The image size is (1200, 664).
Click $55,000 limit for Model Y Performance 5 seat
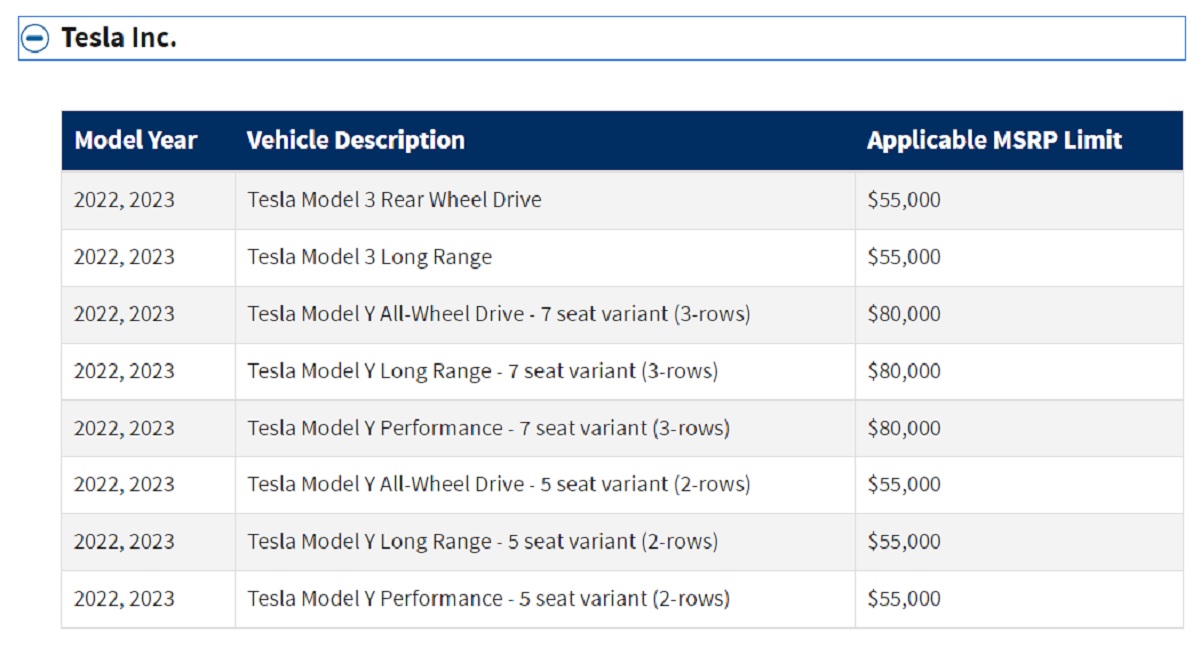pos(904,599)
